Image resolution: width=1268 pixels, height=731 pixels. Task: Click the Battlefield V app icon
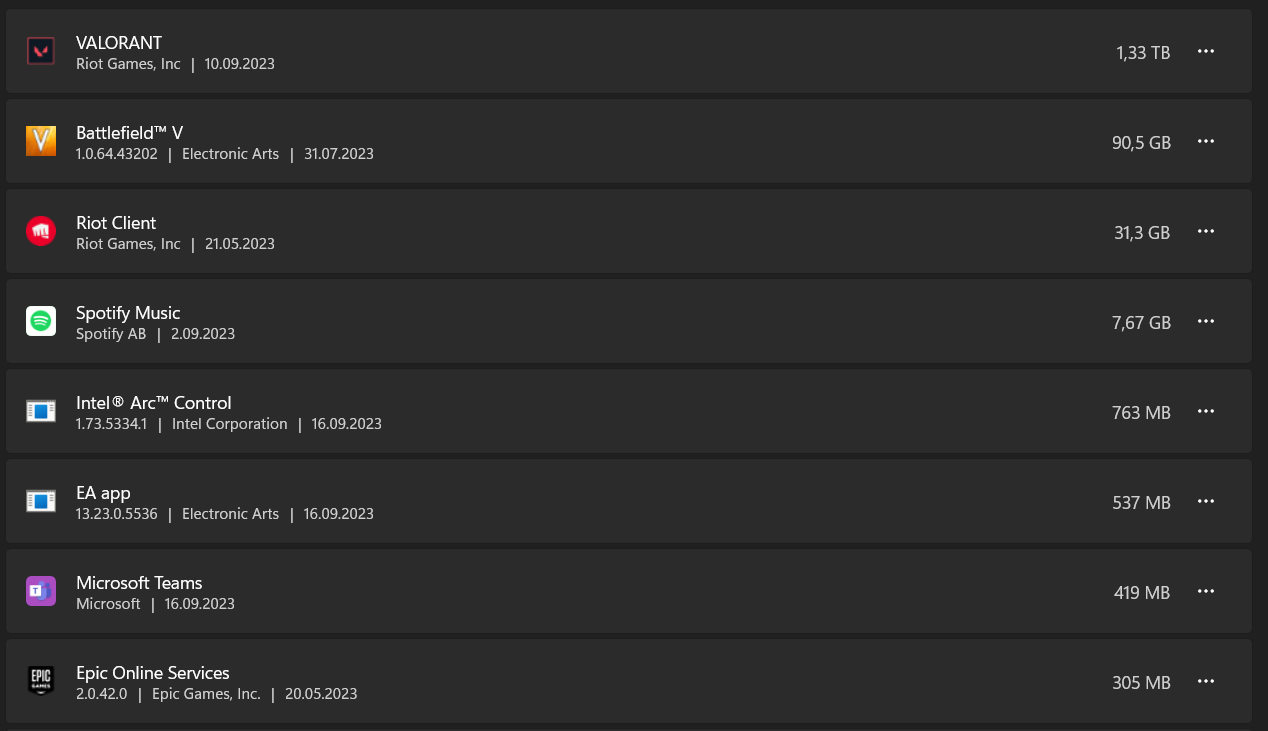coord(41,142)
